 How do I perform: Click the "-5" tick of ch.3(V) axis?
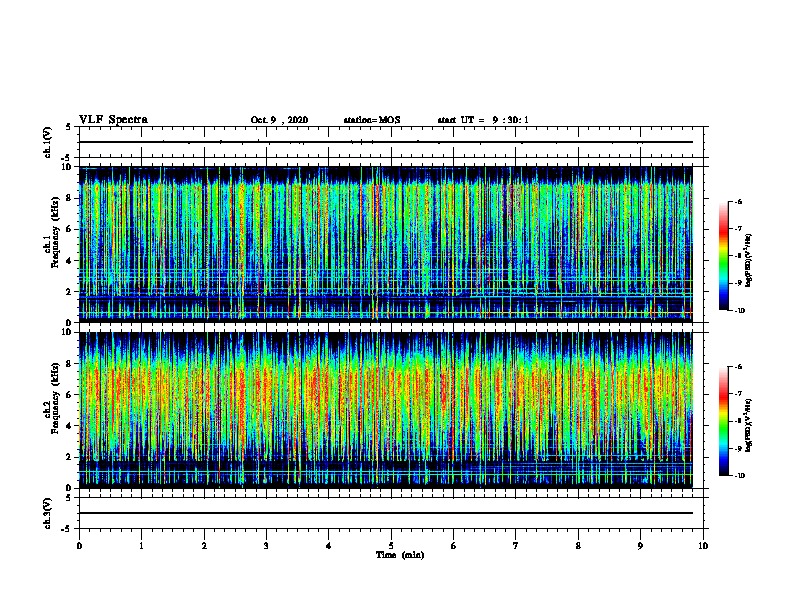pos(67,529)
